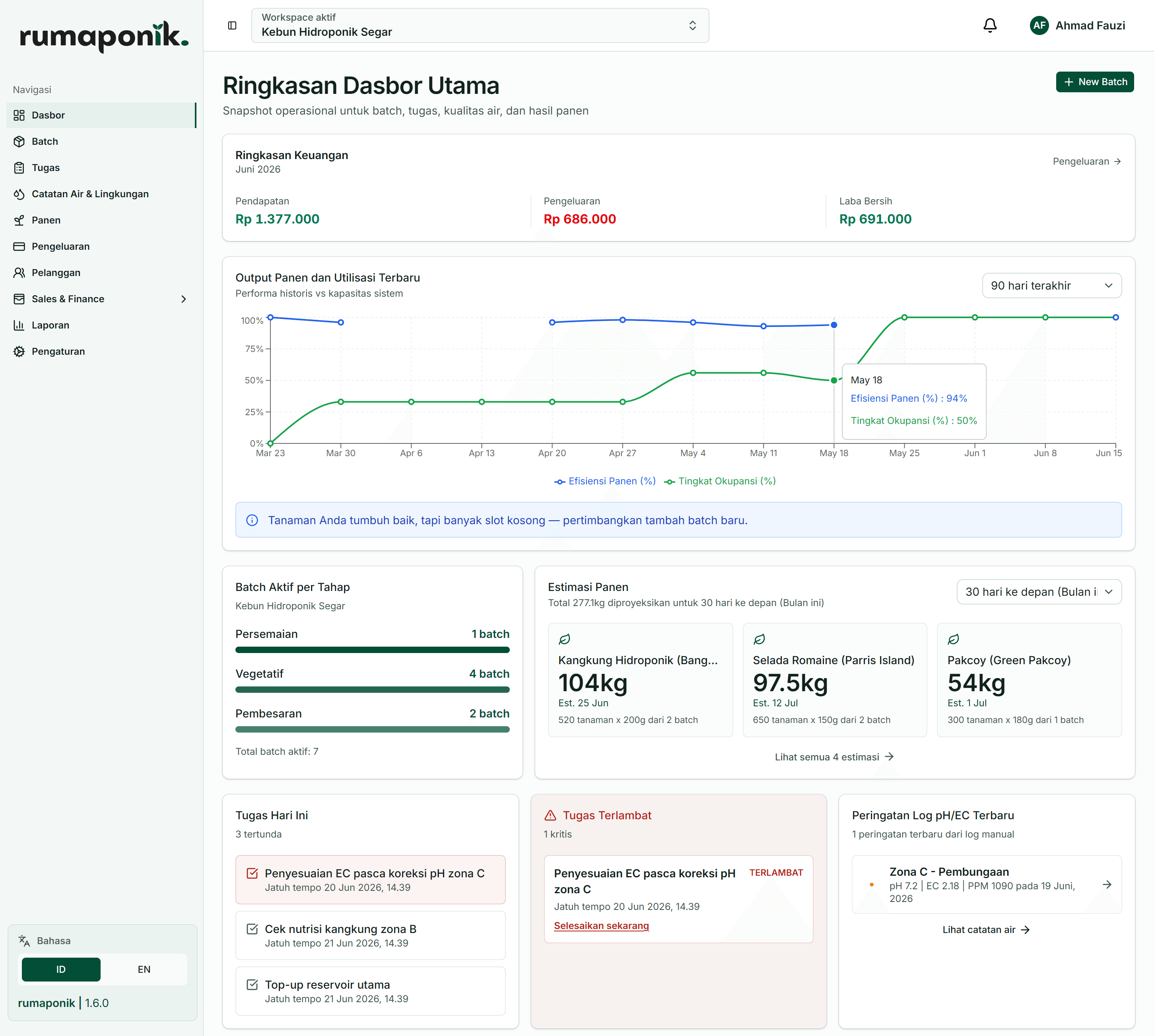Click the Persemaian progress bar
This screenshot has height=1036, width=1154.
coord(372,650)
